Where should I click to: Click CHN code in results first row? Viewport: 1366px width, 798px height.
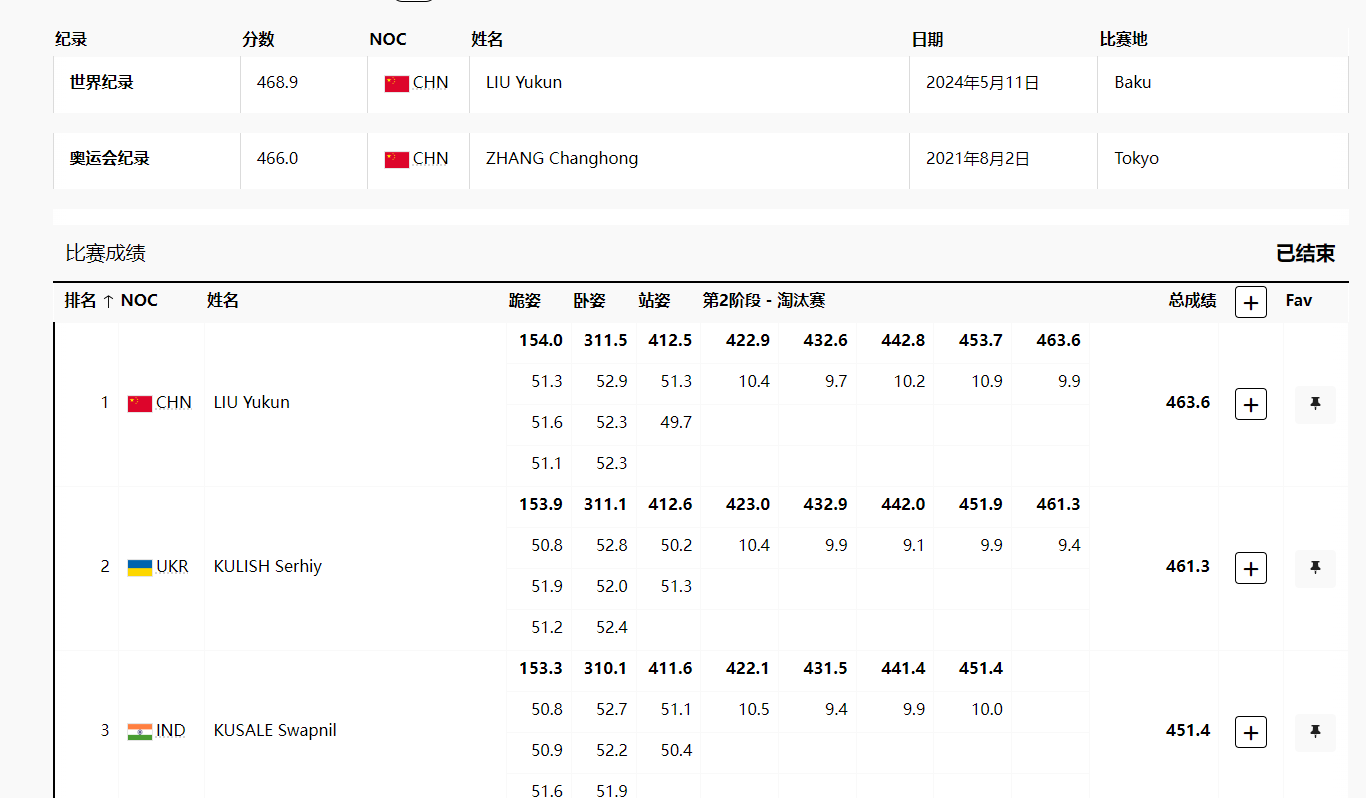pos(174,402)
